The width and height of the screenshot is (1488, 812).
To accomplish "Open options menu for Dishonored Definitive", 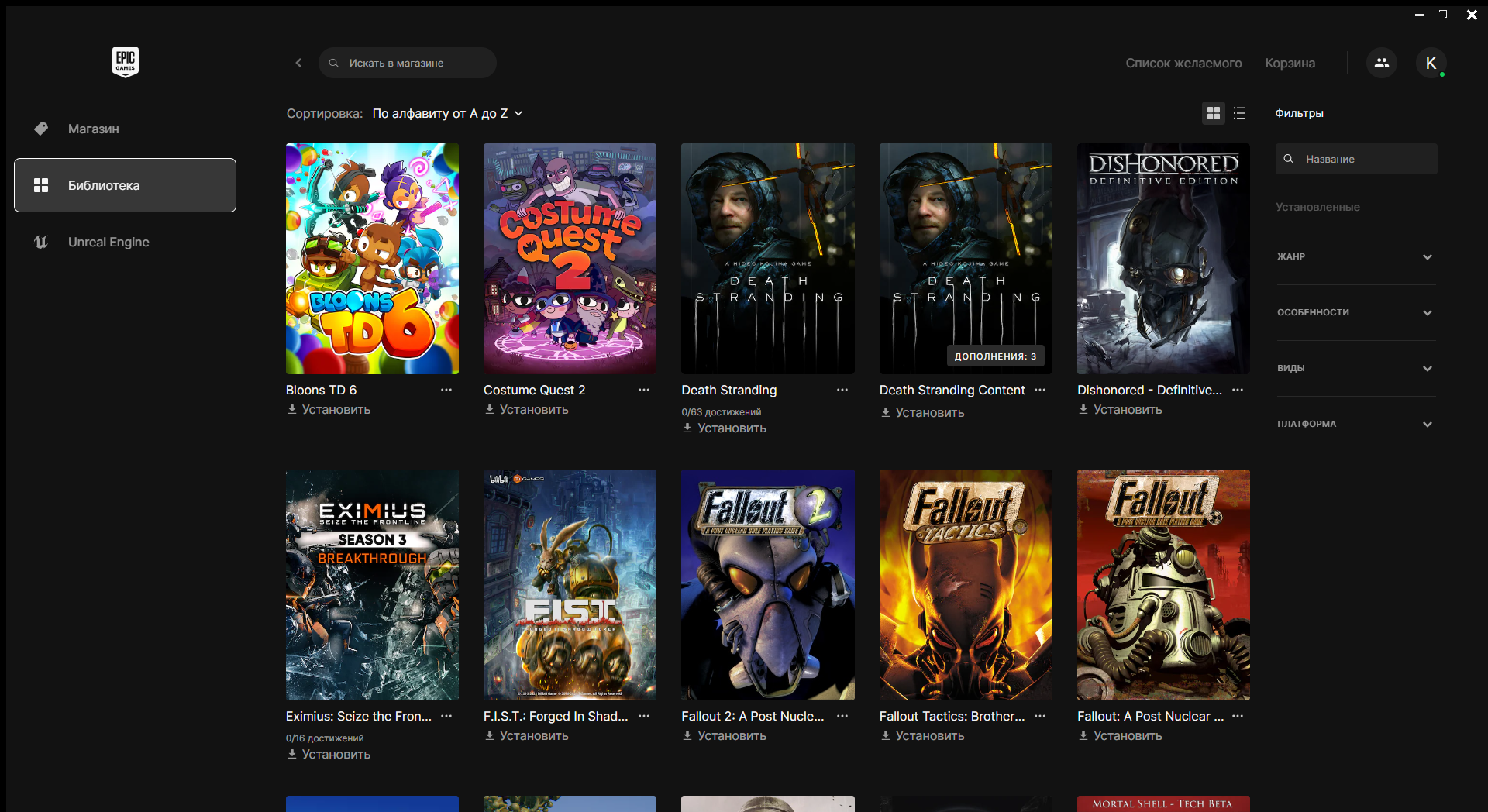I will tap(1238, 390).
